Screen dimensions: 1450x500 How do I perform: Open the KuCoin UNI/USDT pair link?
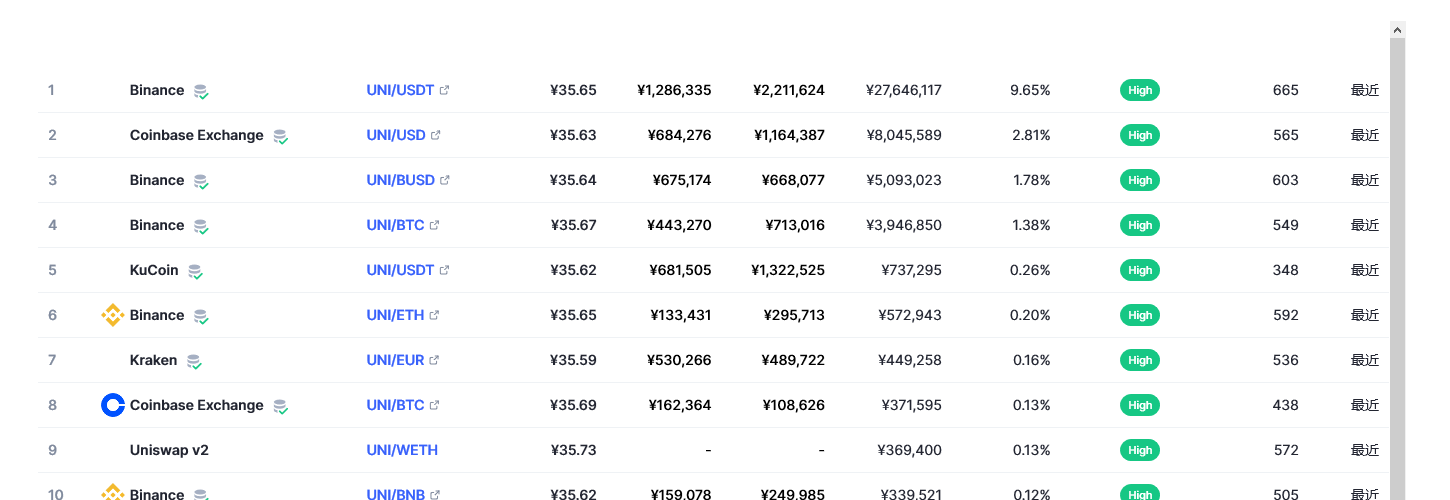[x=400, y=270]
